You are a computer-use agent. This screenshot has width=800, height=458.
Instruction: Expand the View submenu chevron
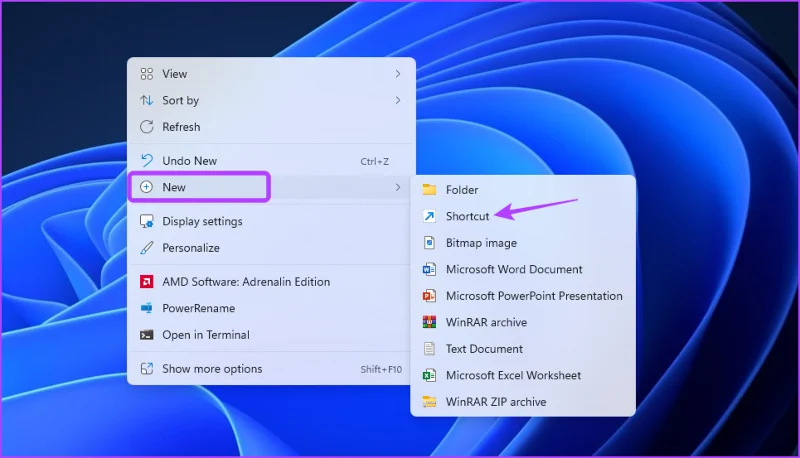tap(397, 74)
